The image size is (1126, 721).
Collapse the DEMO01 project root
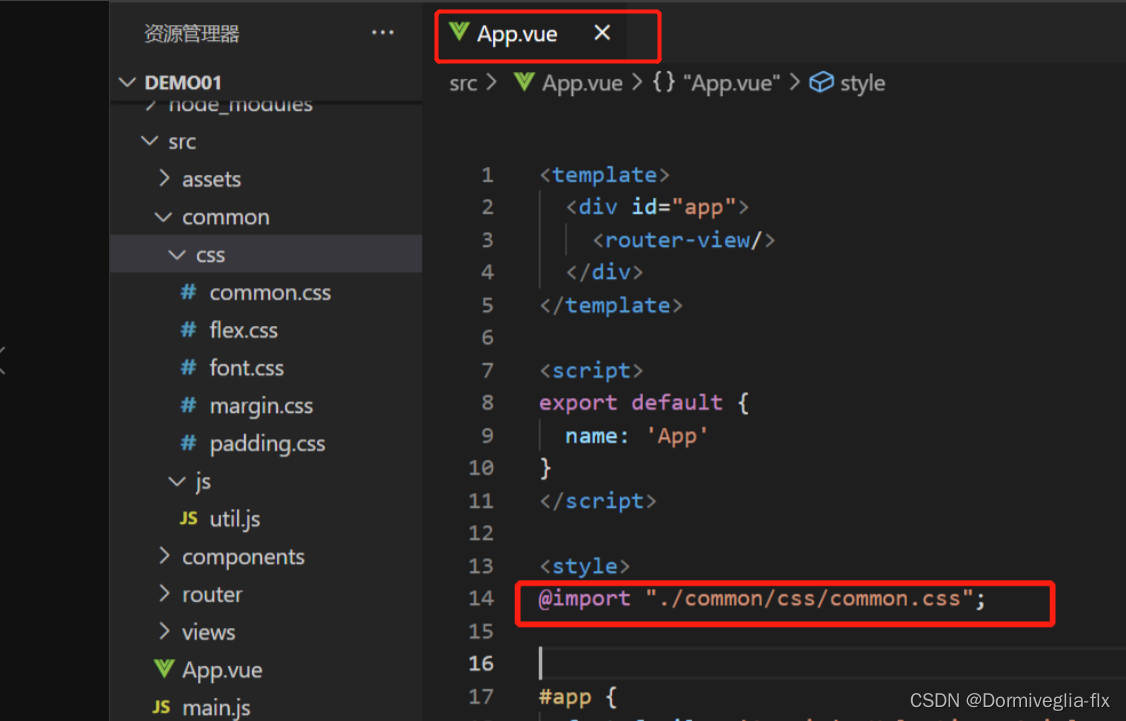point(127,83)
